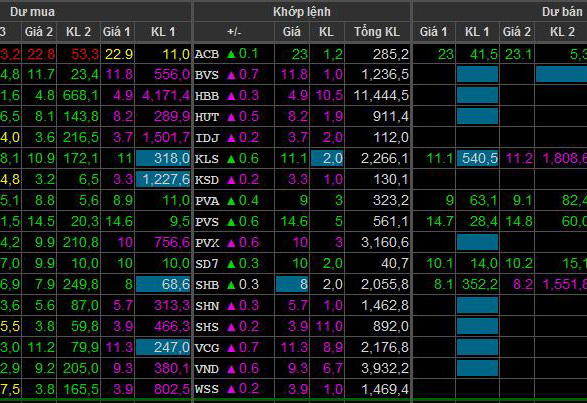Open the VCG stock symbol
Screen dimensions: 587x403
(207, 348)
